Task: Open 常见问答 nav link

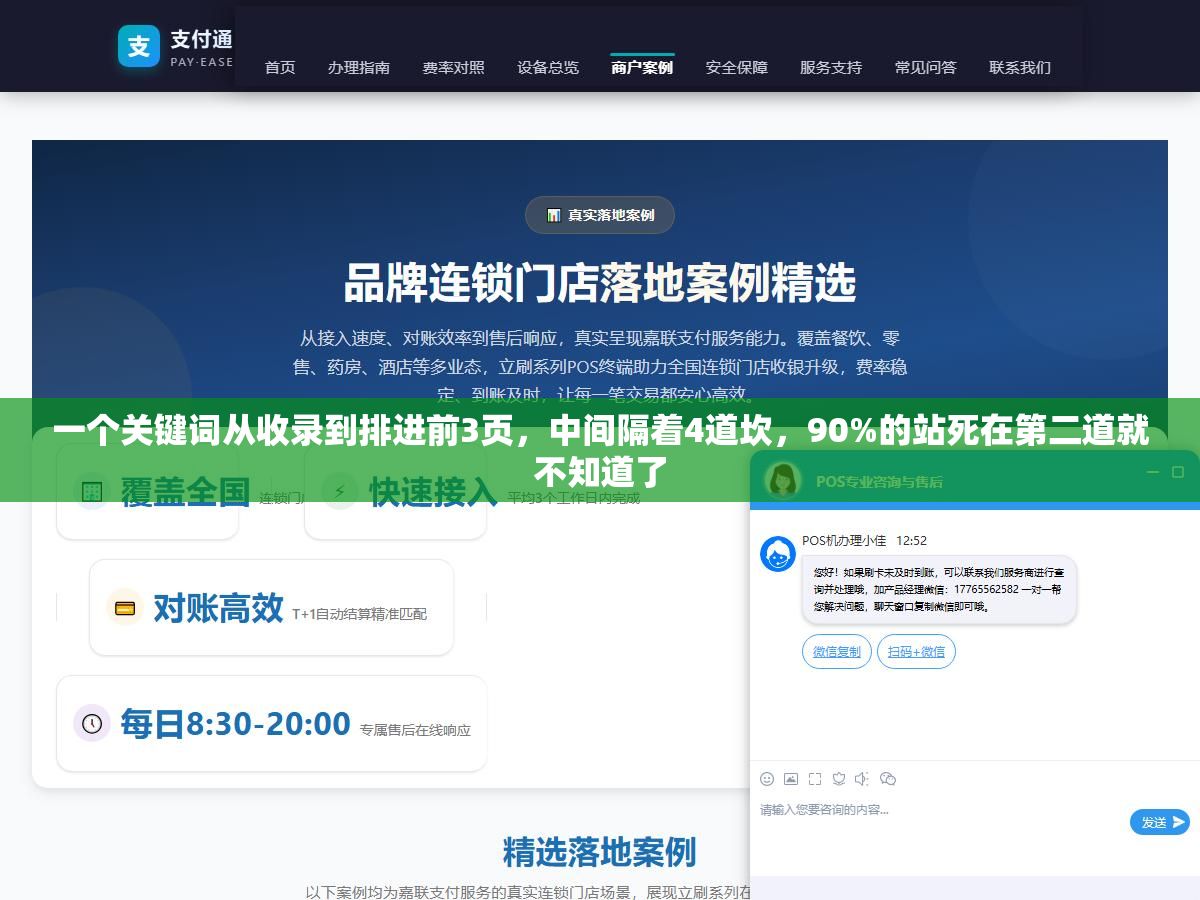Action: point(926,68)
